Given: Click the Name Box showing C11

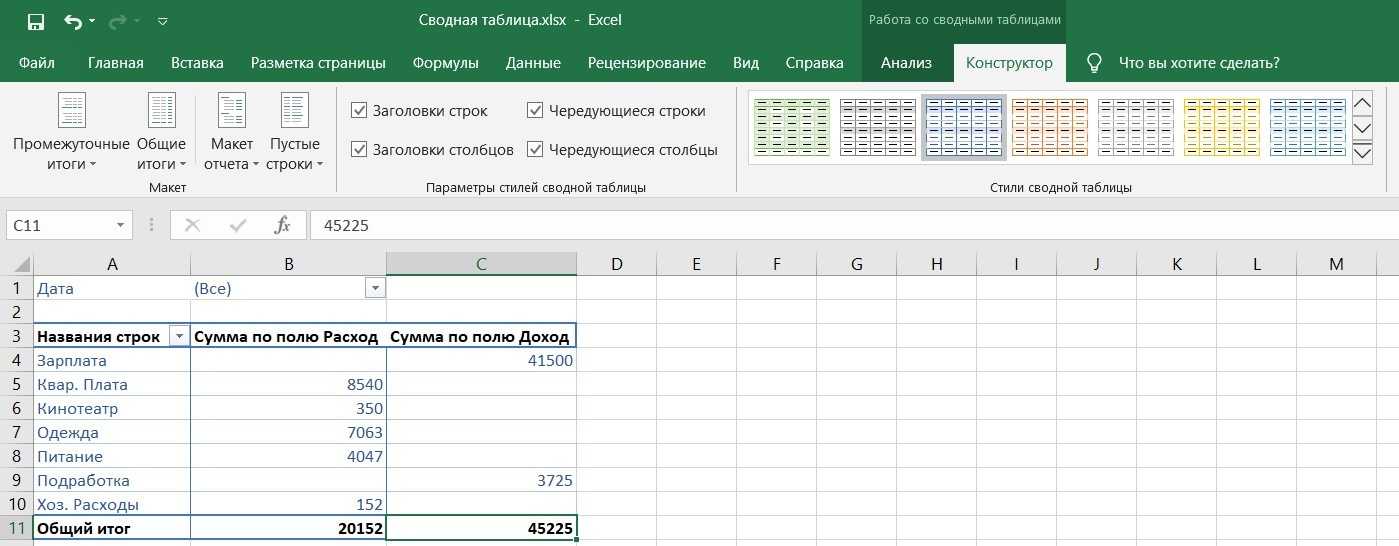Looking at the screenshot, I should coord(58,226).
